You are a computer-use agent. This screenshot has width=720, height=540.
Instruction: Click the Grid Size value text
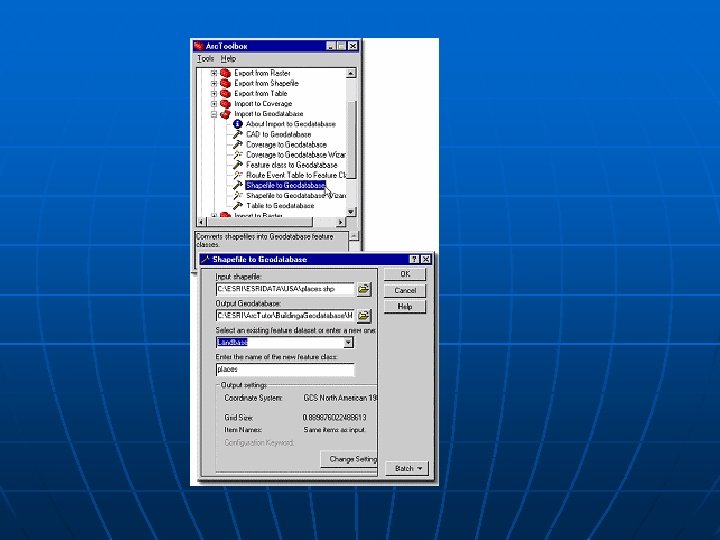tap(334, 417)
